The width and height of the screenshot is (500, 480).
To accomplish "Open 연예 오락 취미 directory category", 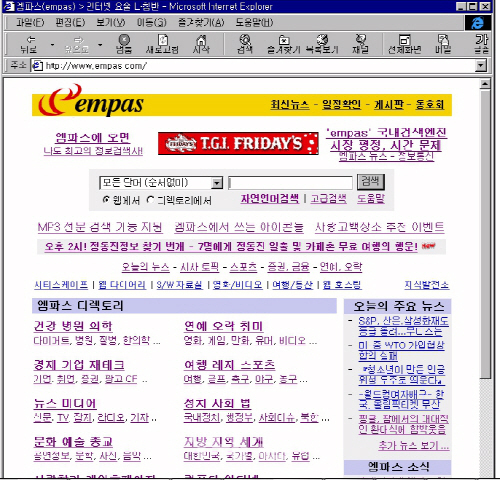I will [223, 326].
